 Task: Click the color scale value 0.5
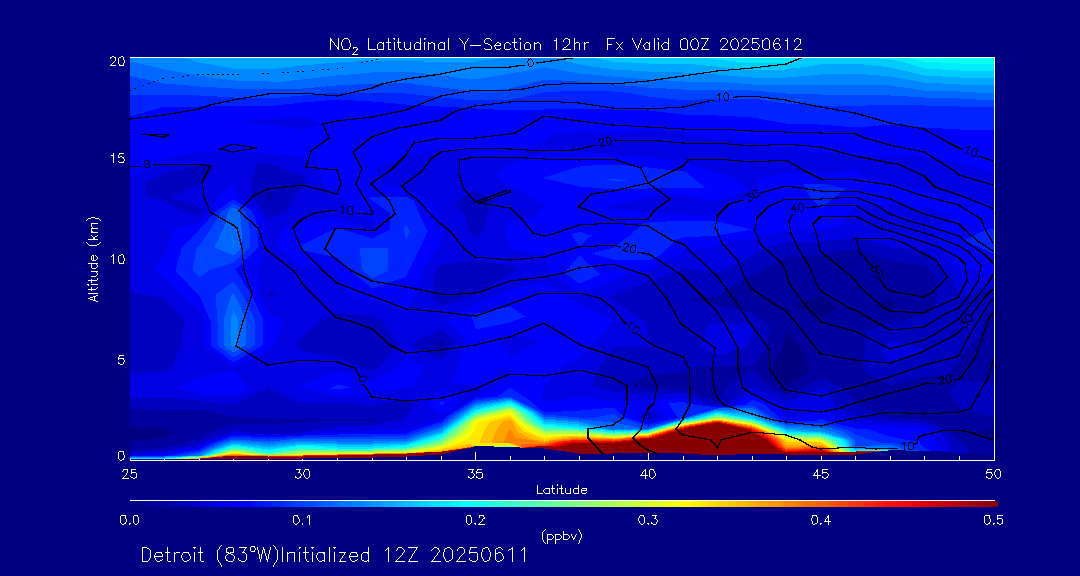click(993, 520)
